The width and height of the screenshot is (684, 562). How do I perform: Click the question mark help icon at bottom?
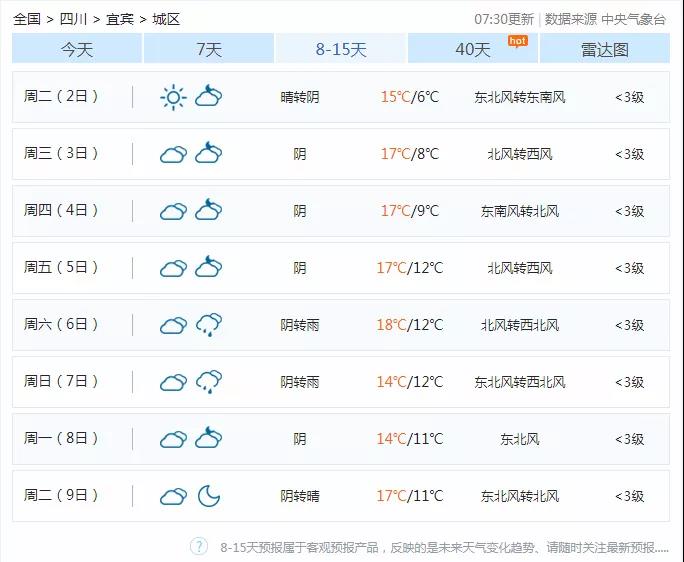pos(199,546)
